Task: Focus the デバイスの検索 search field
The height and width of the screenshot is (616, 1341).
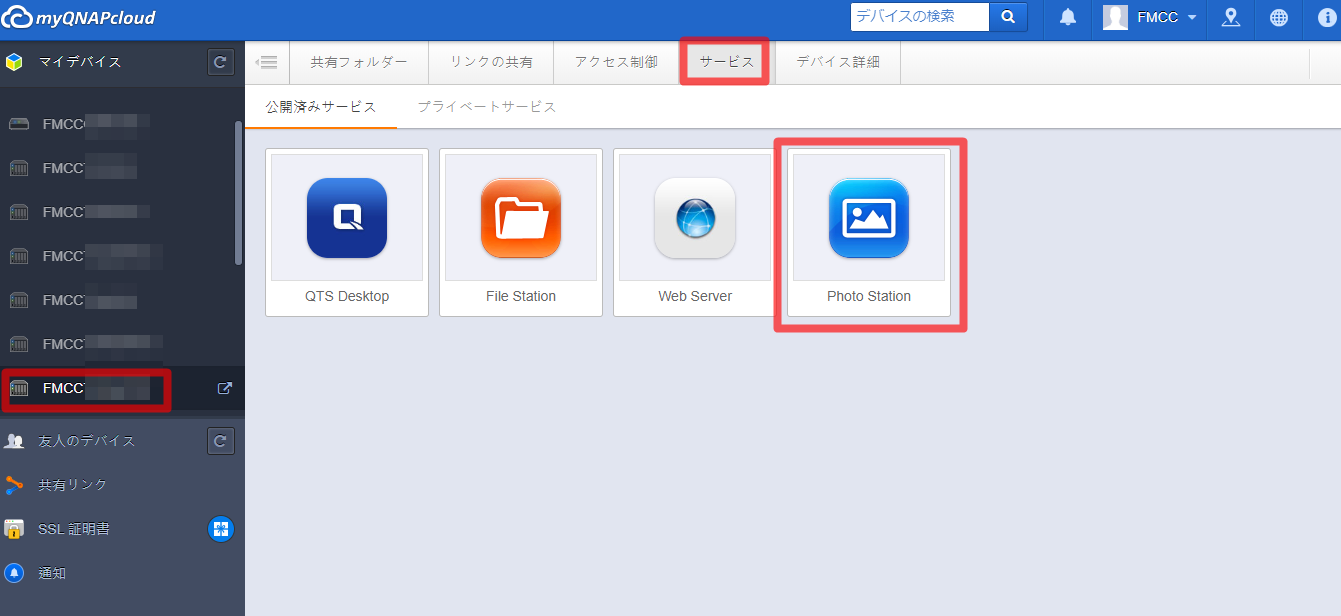Action: pos(920,17)
